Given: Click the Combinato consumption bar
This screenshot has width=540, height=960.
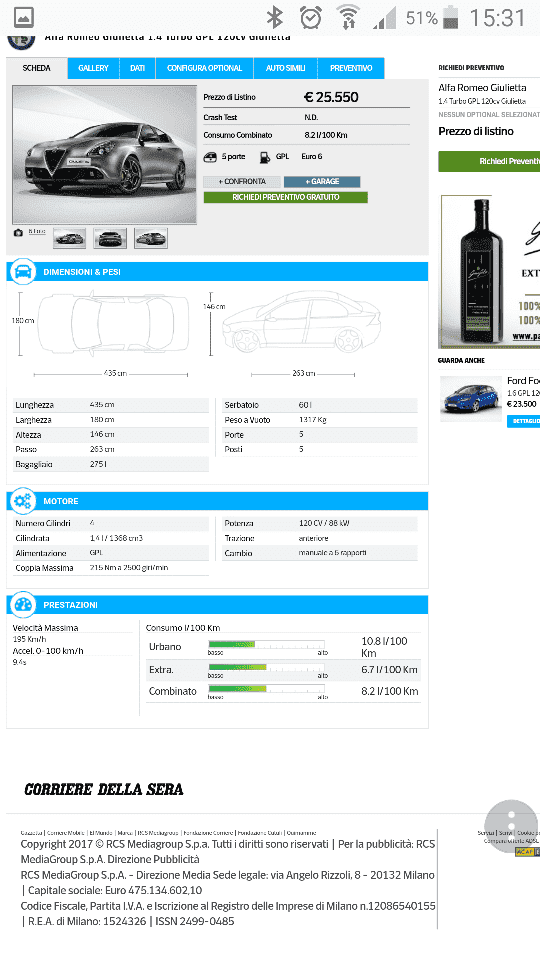Looking at the screenshot, I should pos(267,689).
